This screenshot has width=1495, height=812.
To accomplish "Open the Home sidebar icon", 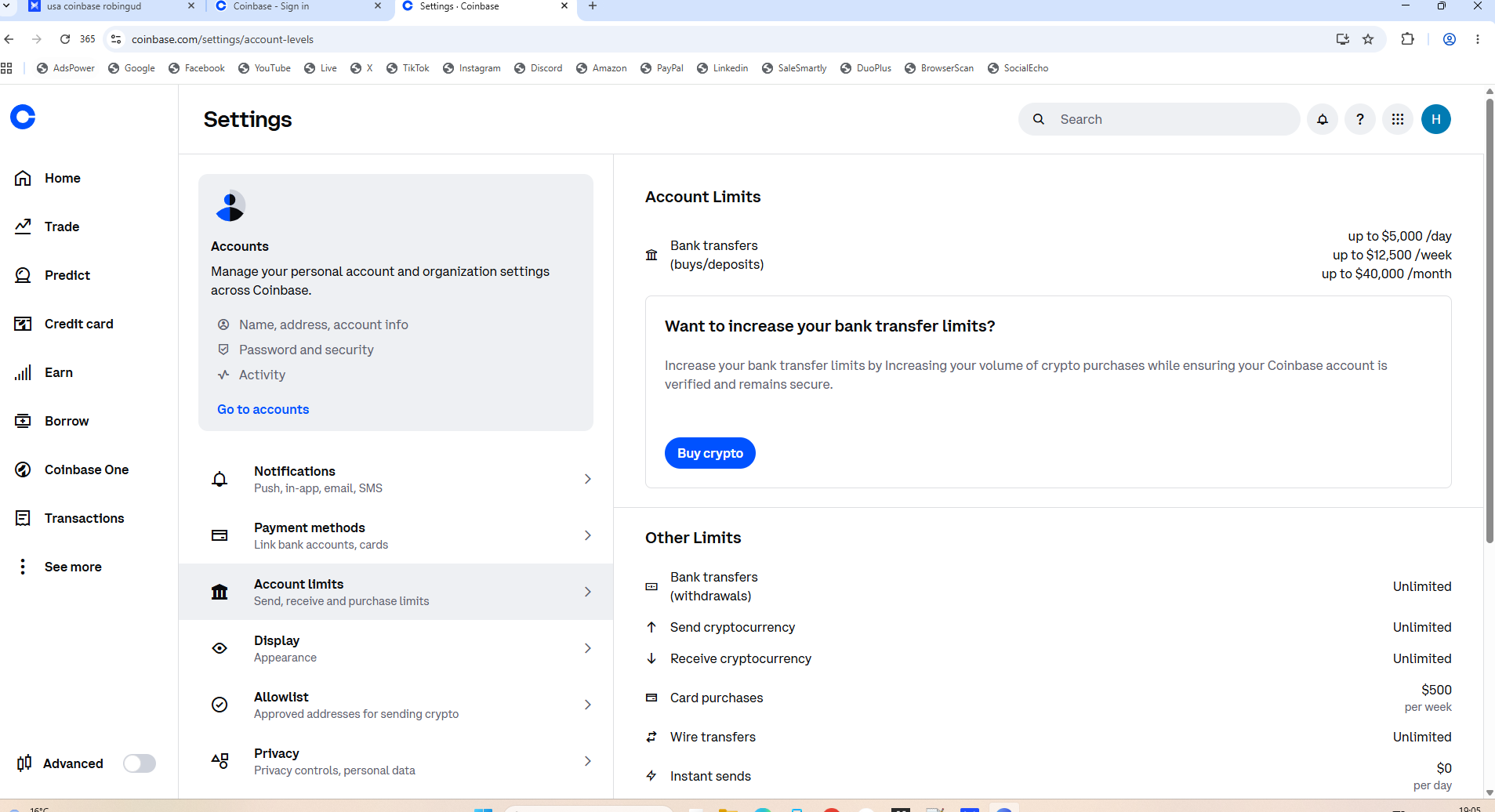I will pos(23,178).
